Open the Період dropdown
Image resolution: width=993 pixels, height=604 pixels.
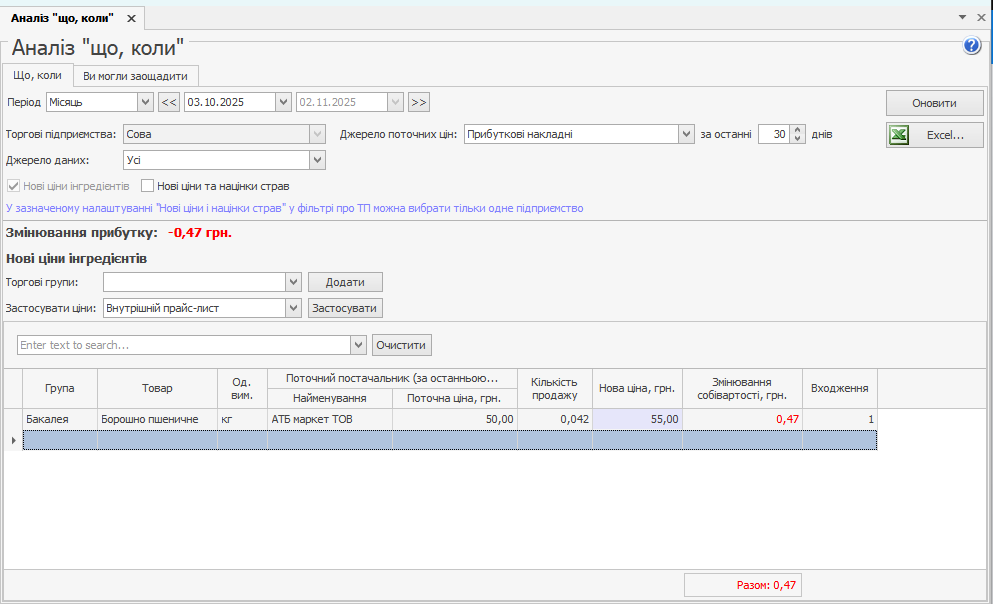[145, 102]
